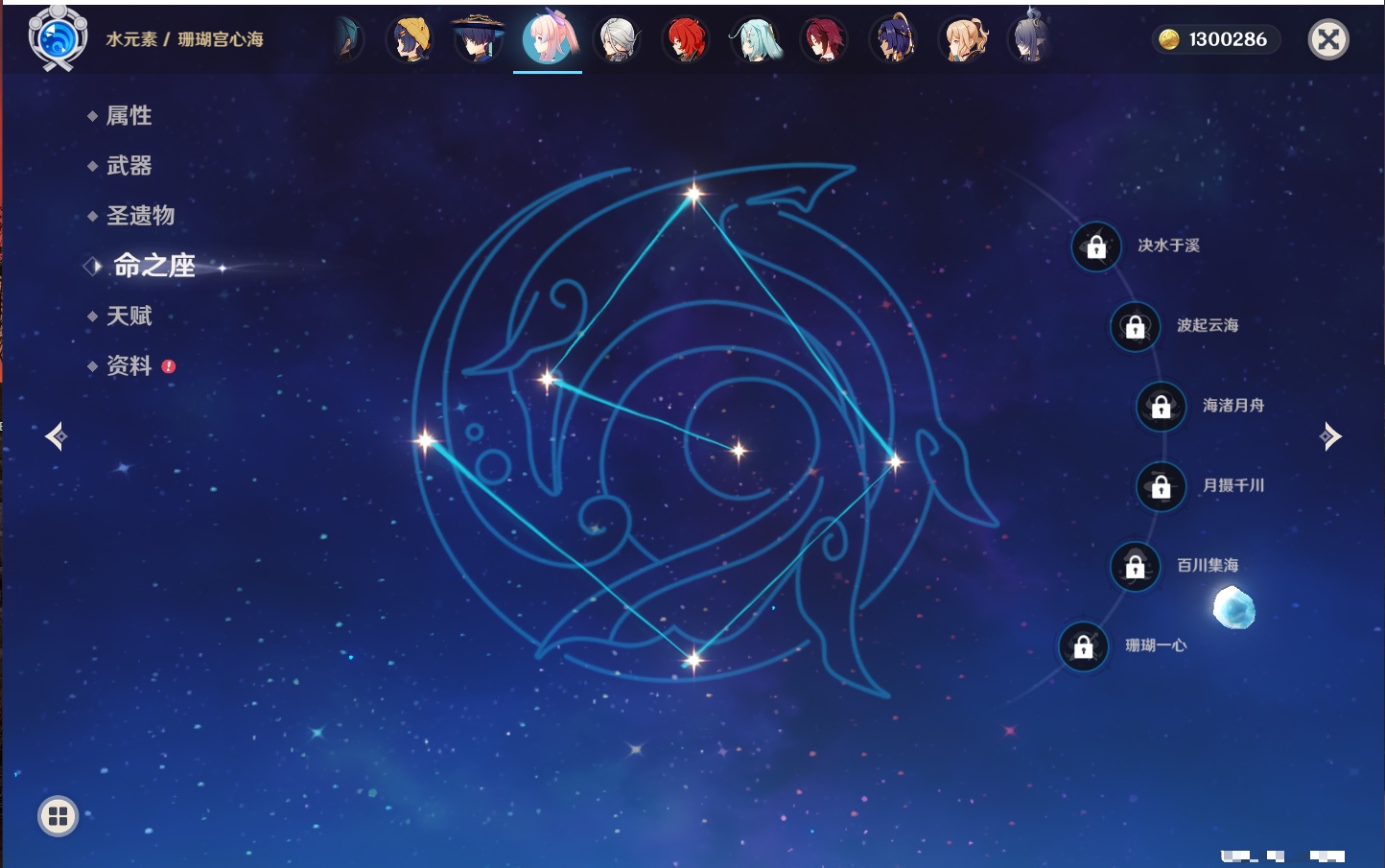The image size is (1385, 868).
Task: Open the locked 波起云海 constellation
Action: tap(1135, 326)
